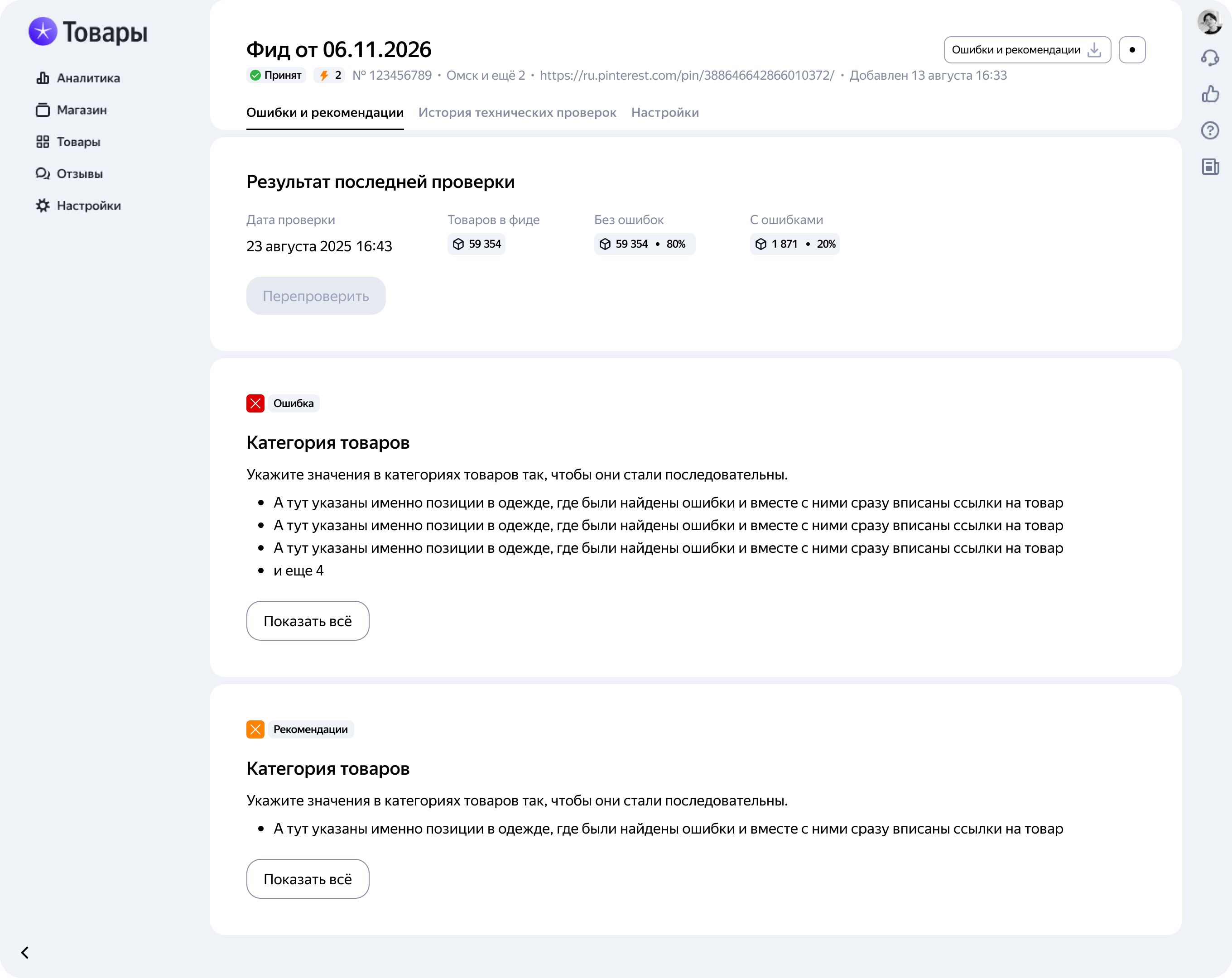The height and width of the screenshot is (978, 1232).
Task: Open the pinterest feed URL link
Action: [x=687, y=76]
